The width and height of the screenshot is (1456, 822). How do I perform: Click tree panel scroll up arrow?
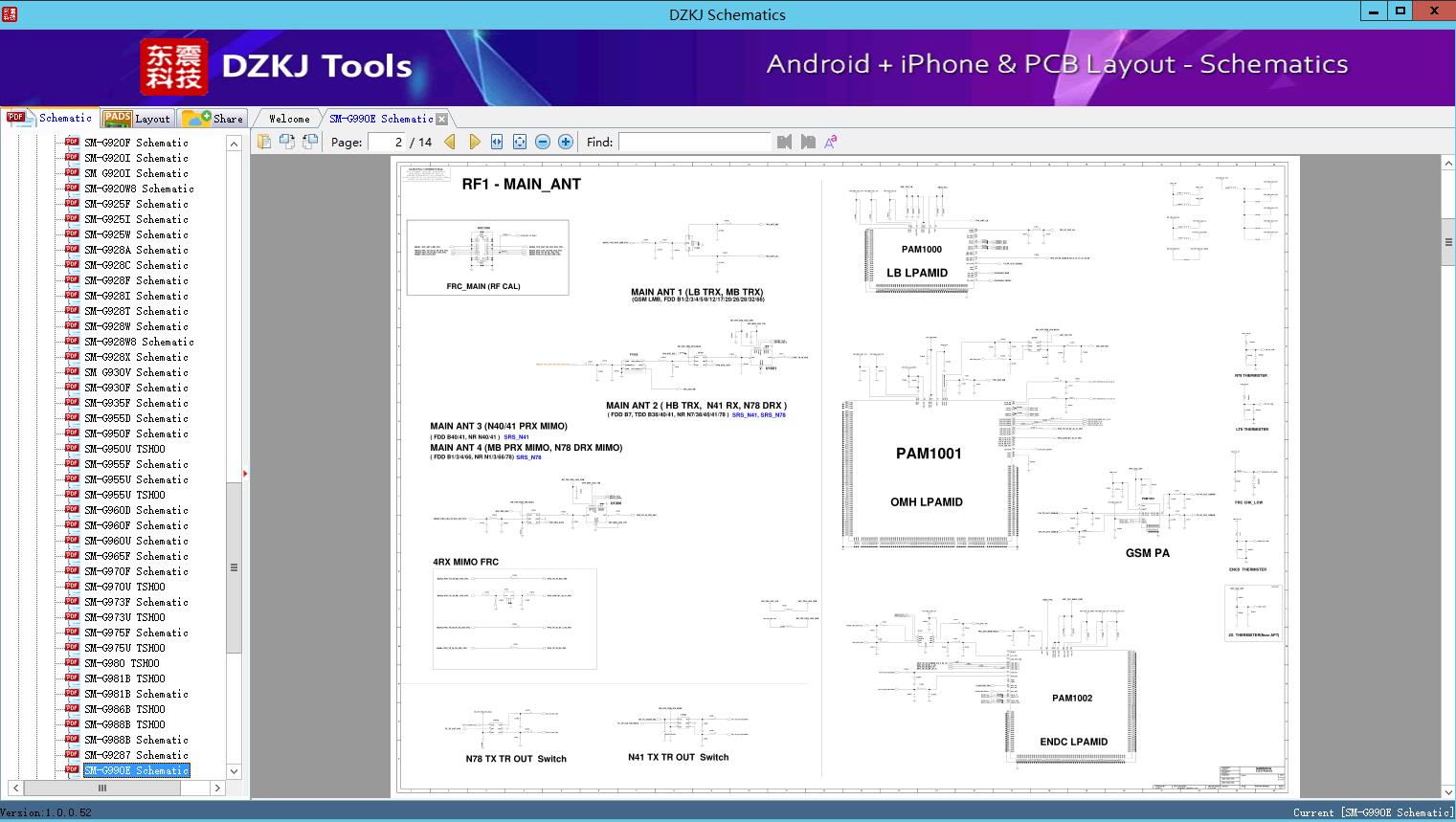[234, 144]
